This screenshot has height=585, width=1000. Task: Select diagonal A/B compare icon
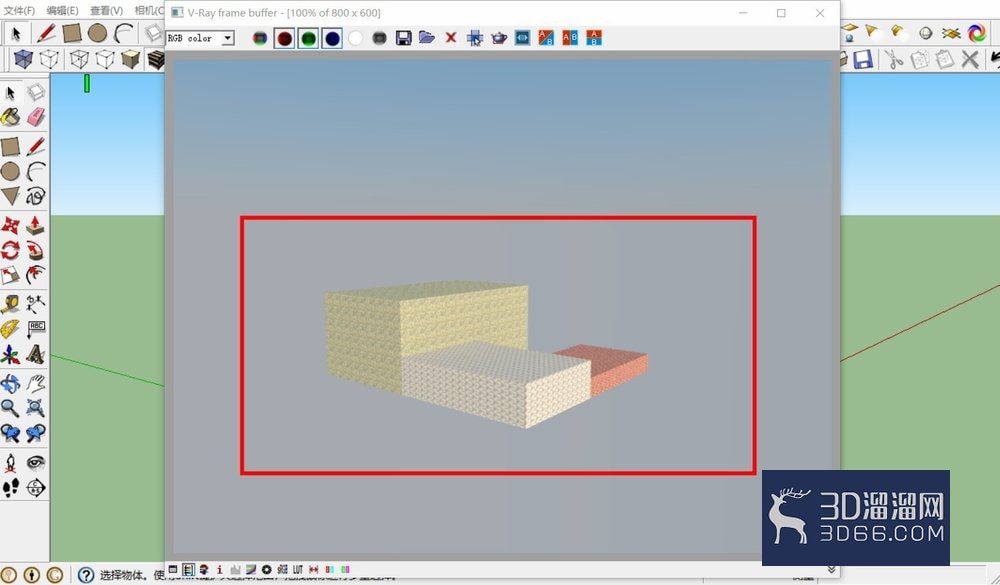(x=546, y=38)
